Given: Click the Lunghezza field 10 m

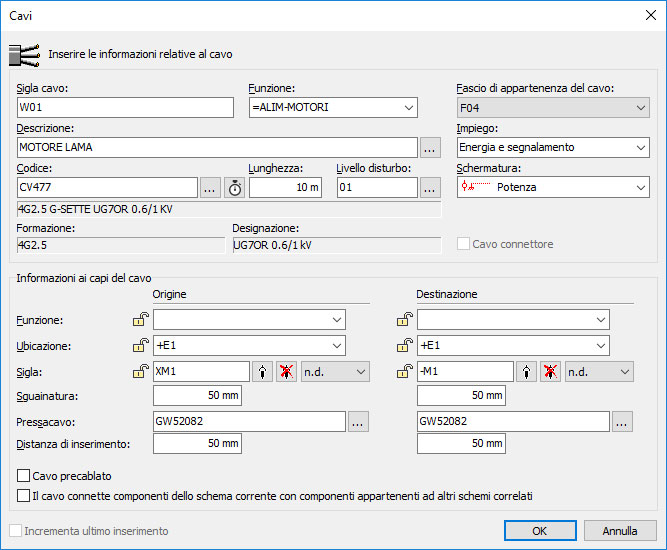Looking at the screenshot, I should tap(285, 188).
